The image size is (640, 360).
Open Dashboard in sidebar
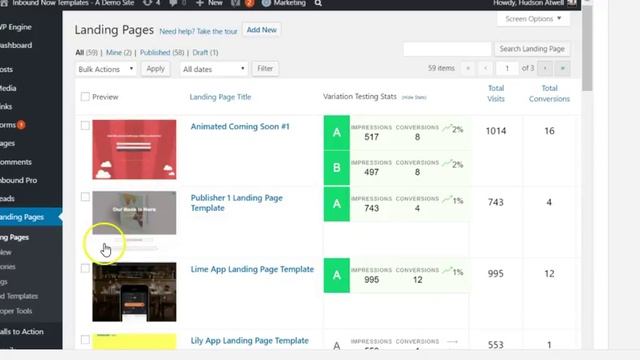point(16,45)
